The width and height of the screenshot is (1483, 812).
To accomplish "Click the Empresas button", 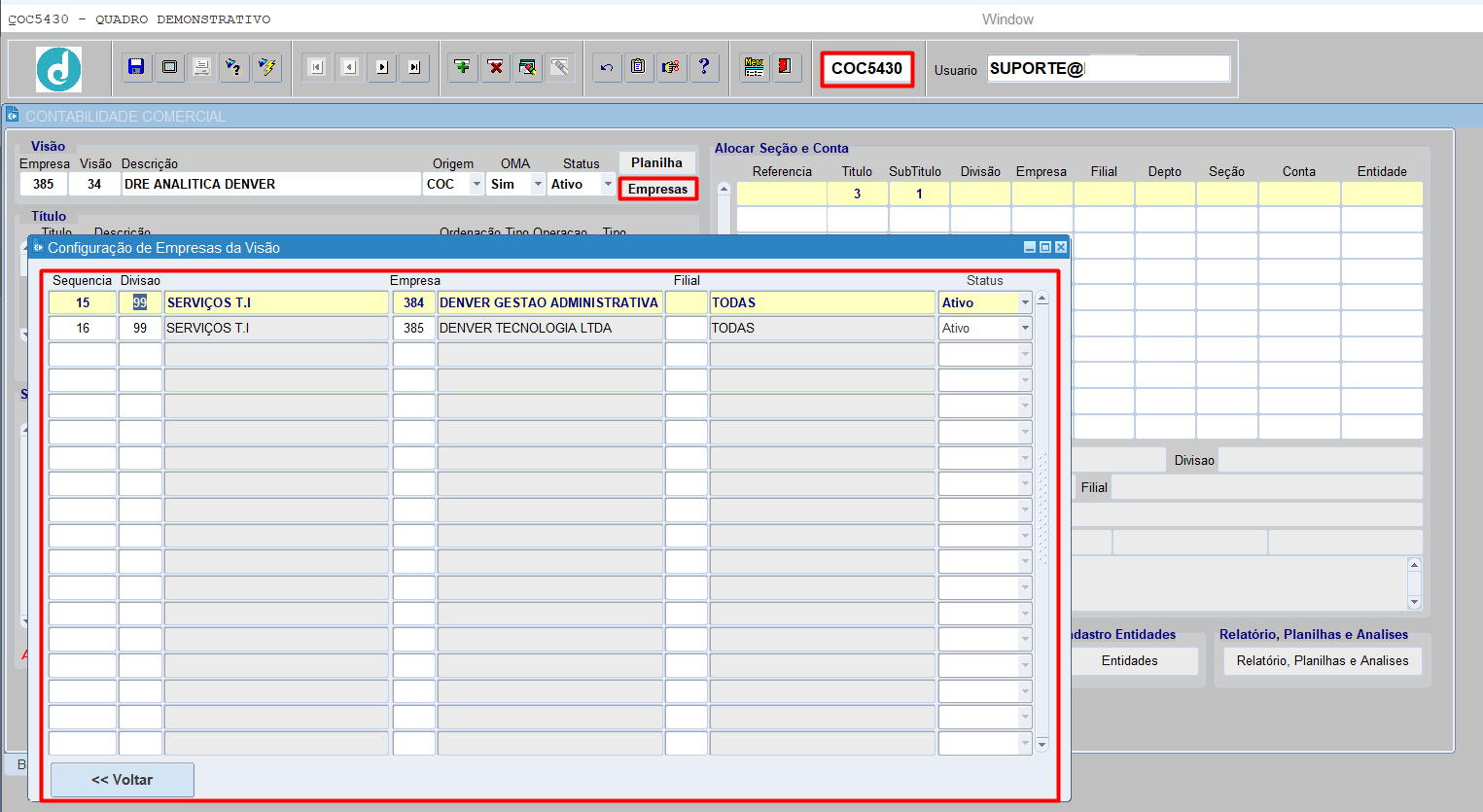I will click(x=657, y=189).
